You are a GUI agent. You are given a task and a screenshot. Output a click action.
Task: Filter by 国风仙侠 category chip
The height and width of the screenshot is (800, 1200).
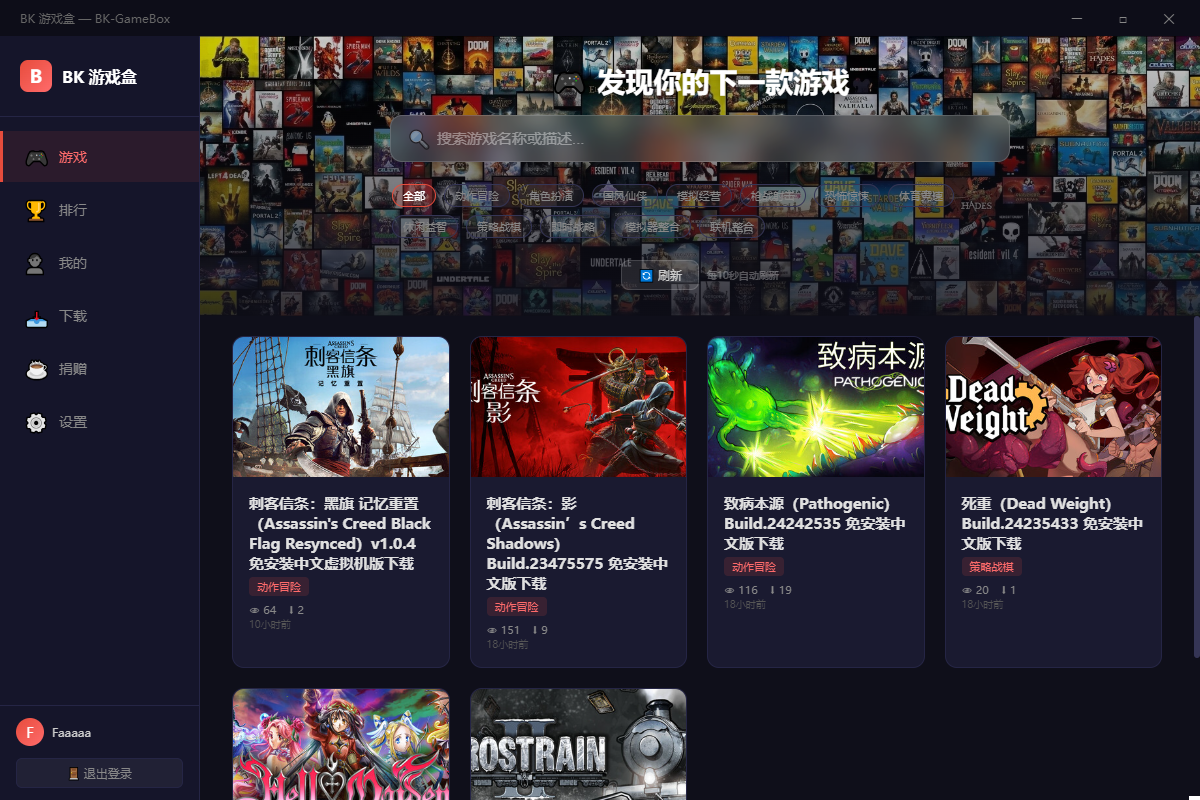(x=625, y=196)
